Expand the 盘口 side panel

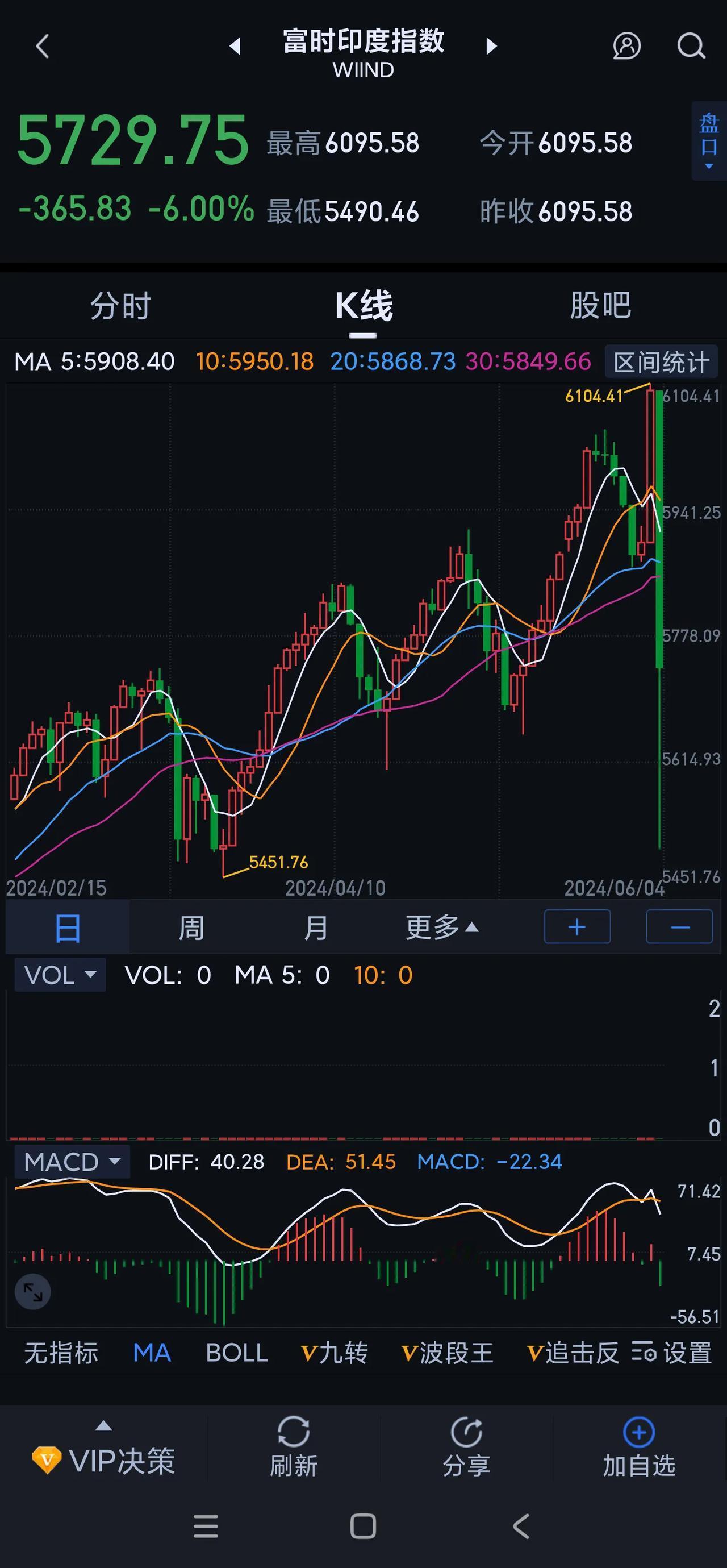tap(709, 140)
